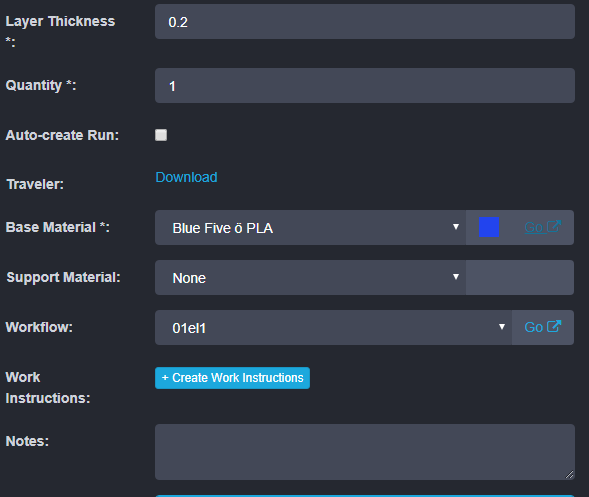Expand the Workflow dropdown showing 01el1

pos(333,328)
